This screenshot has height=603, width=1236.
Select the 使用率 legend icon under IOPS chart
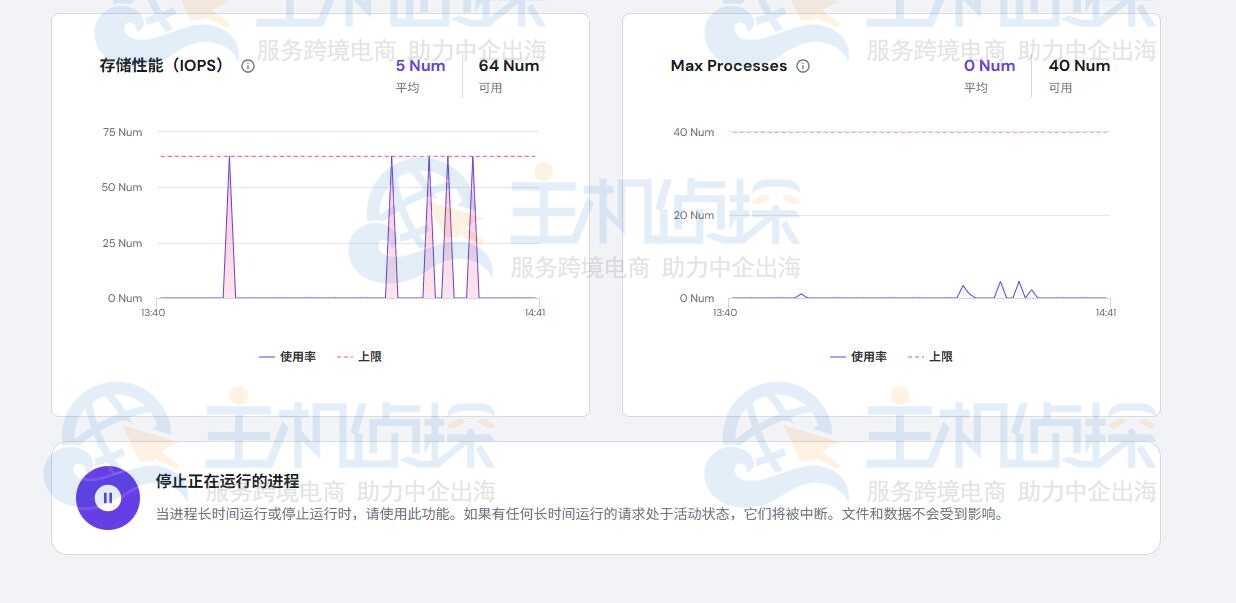(267, 356)
